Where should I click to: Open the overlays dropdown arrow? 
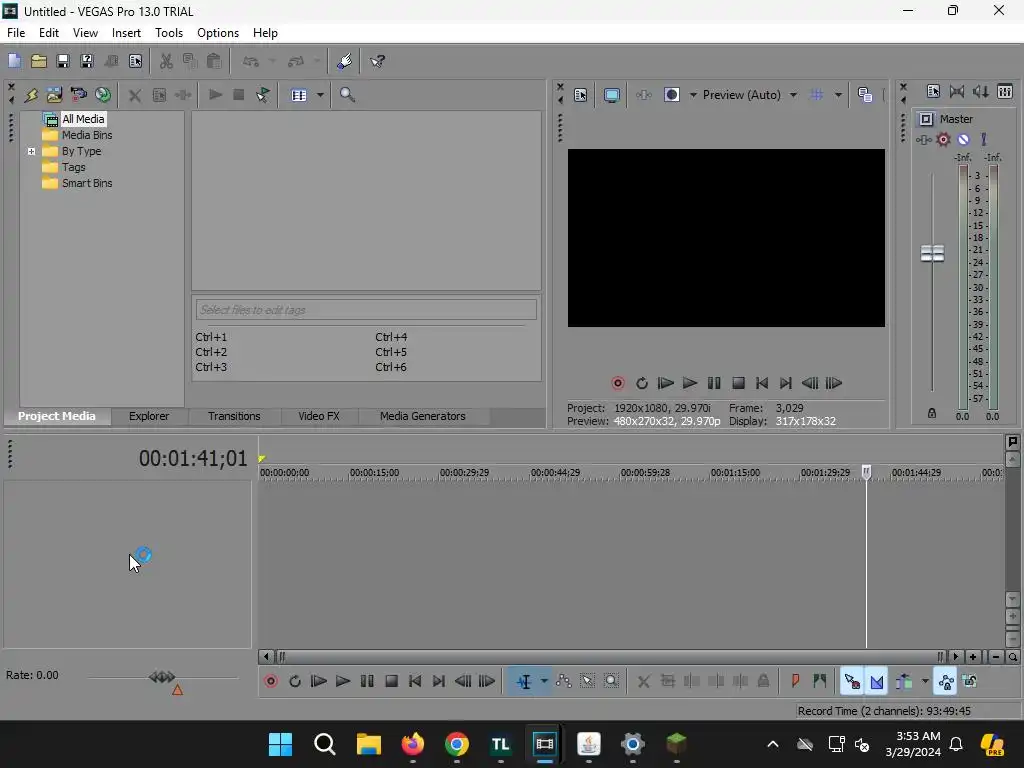point(839,95)
